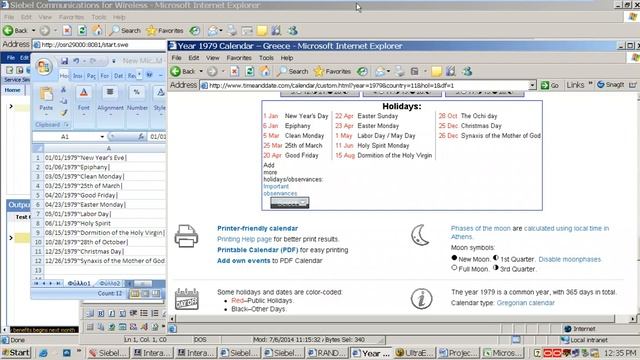Open home page in Calendar browser window

point(265,71)
